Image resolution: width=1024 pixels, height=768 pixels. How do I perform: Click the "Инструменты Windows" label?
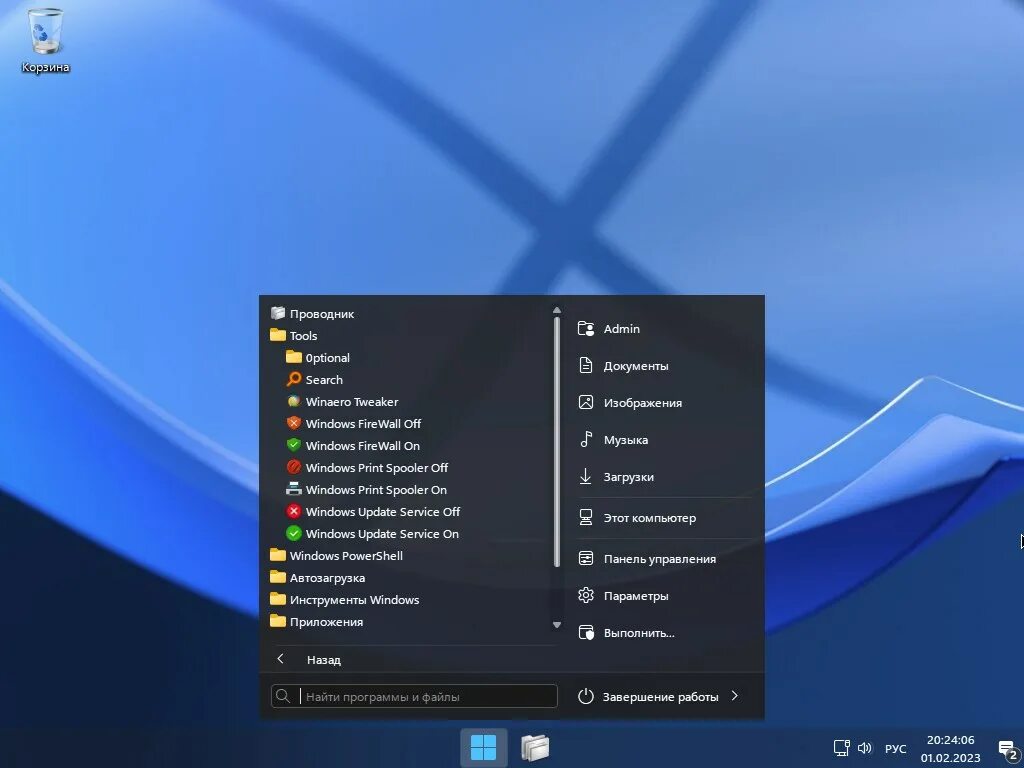click(x=355, y=600)
